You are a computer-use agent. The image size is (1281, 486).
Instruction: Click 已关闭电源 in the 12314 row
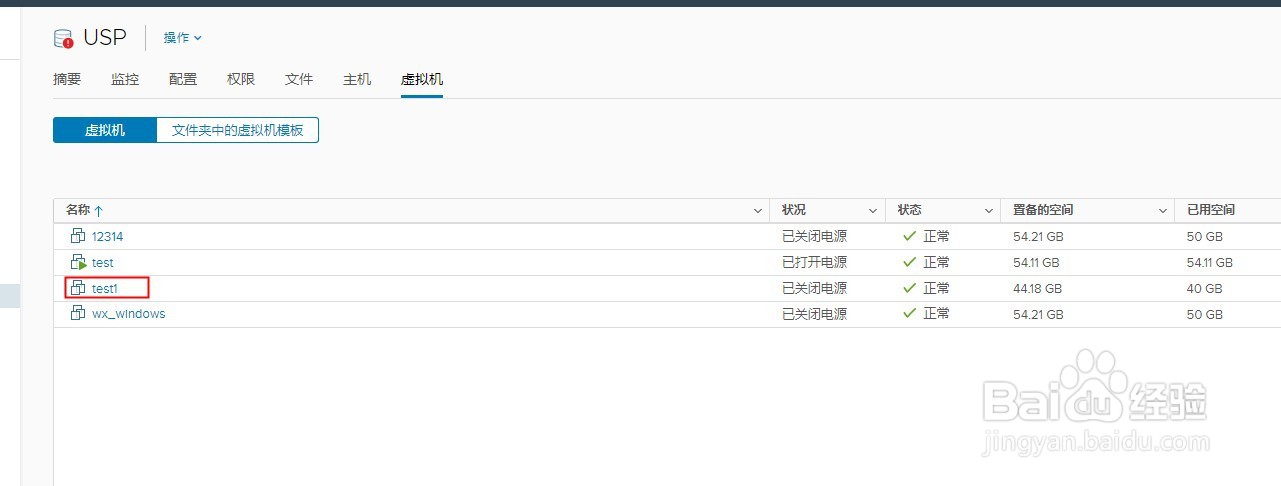click(814, 236)
